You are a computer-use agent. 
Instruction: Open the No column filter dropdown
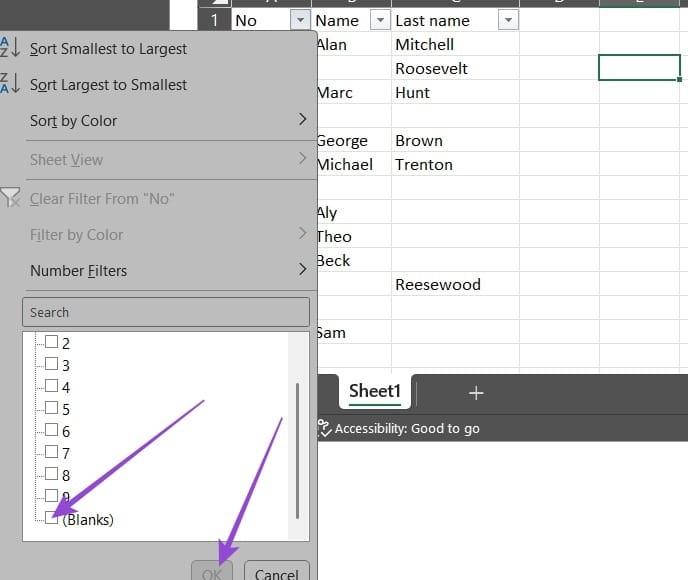[x=300, y=20]
